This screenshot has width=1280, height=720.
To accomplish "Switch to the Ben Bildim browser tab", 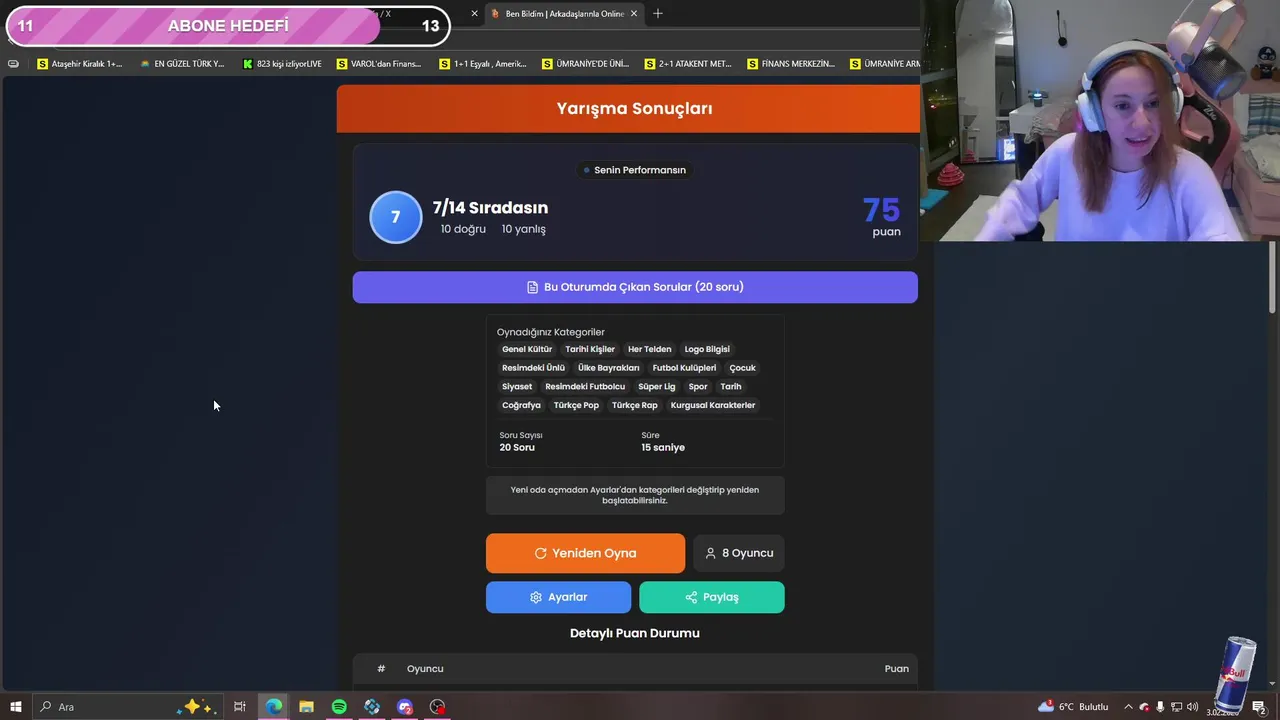I will coord(563,14).
